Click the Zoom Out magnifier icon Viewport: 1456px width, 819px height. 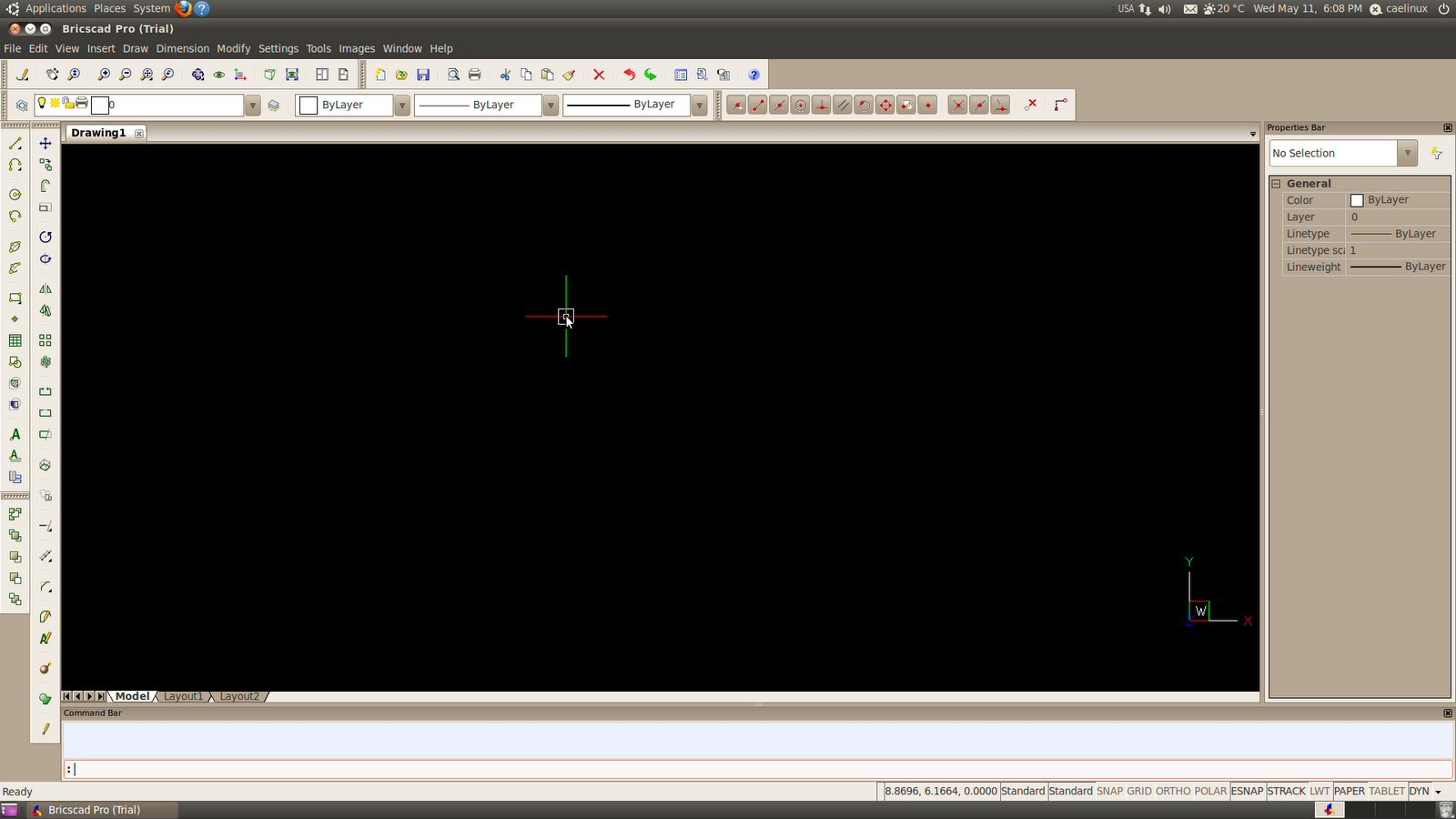[x=126, y=75]
